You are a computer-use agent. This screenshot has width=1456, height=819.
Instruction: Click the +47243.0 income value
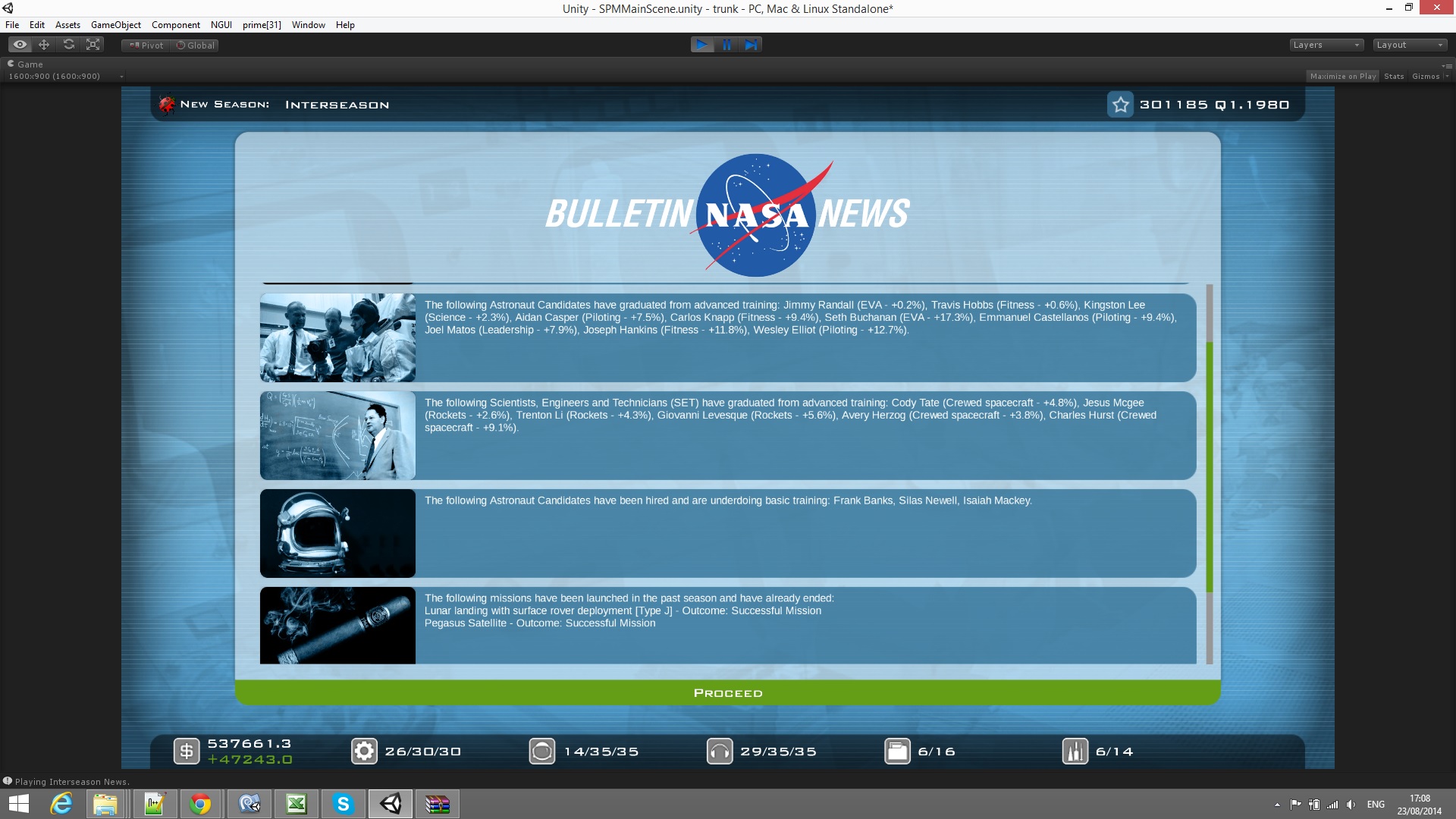(249, 760)
